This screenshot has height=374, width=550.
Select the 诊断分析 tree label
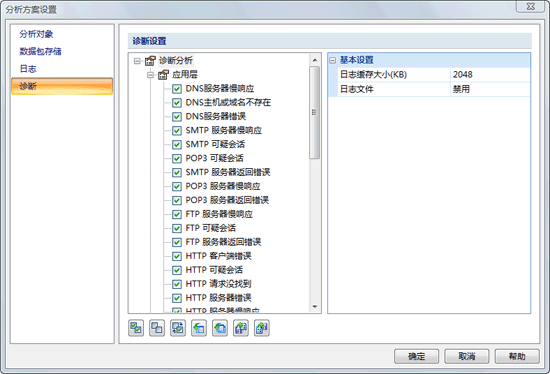point(175,60)
